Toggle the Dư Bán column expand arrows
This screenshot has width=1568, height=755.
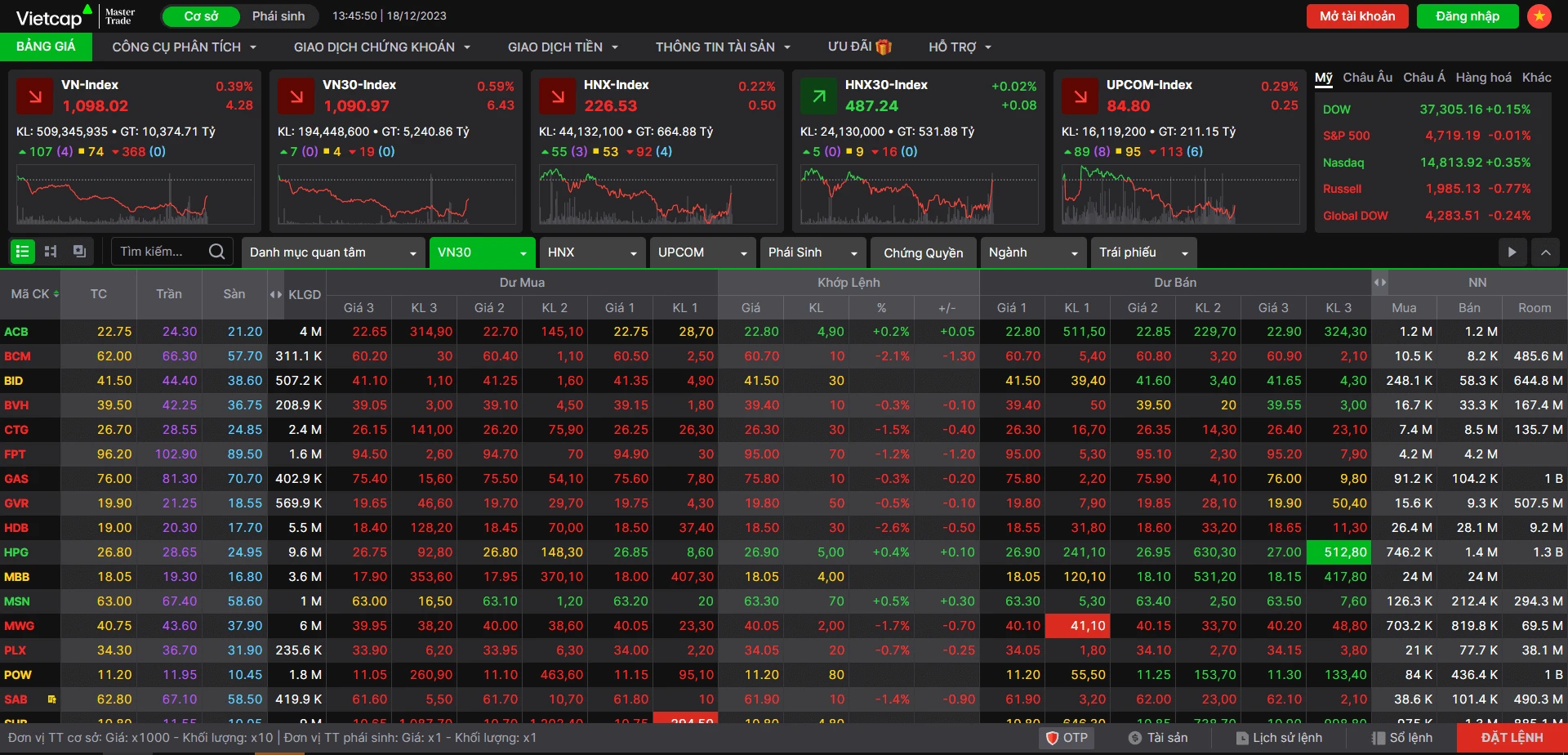click(1379, 282)
